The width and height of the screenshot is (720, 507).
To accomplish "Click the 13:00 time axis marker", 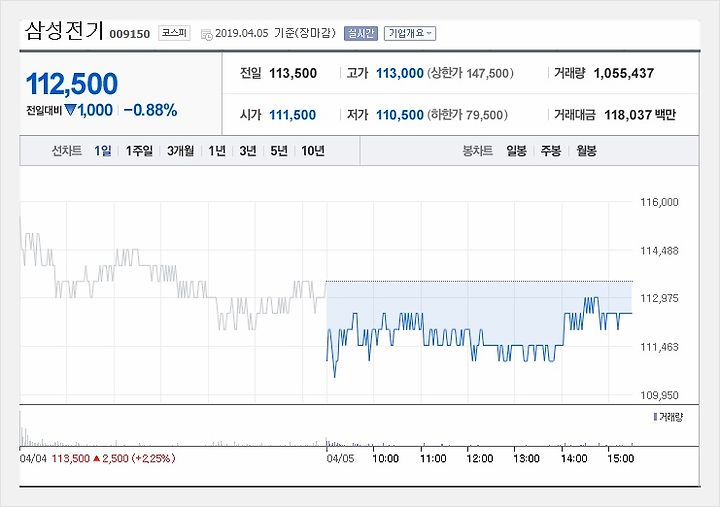I will coord(527,458).
